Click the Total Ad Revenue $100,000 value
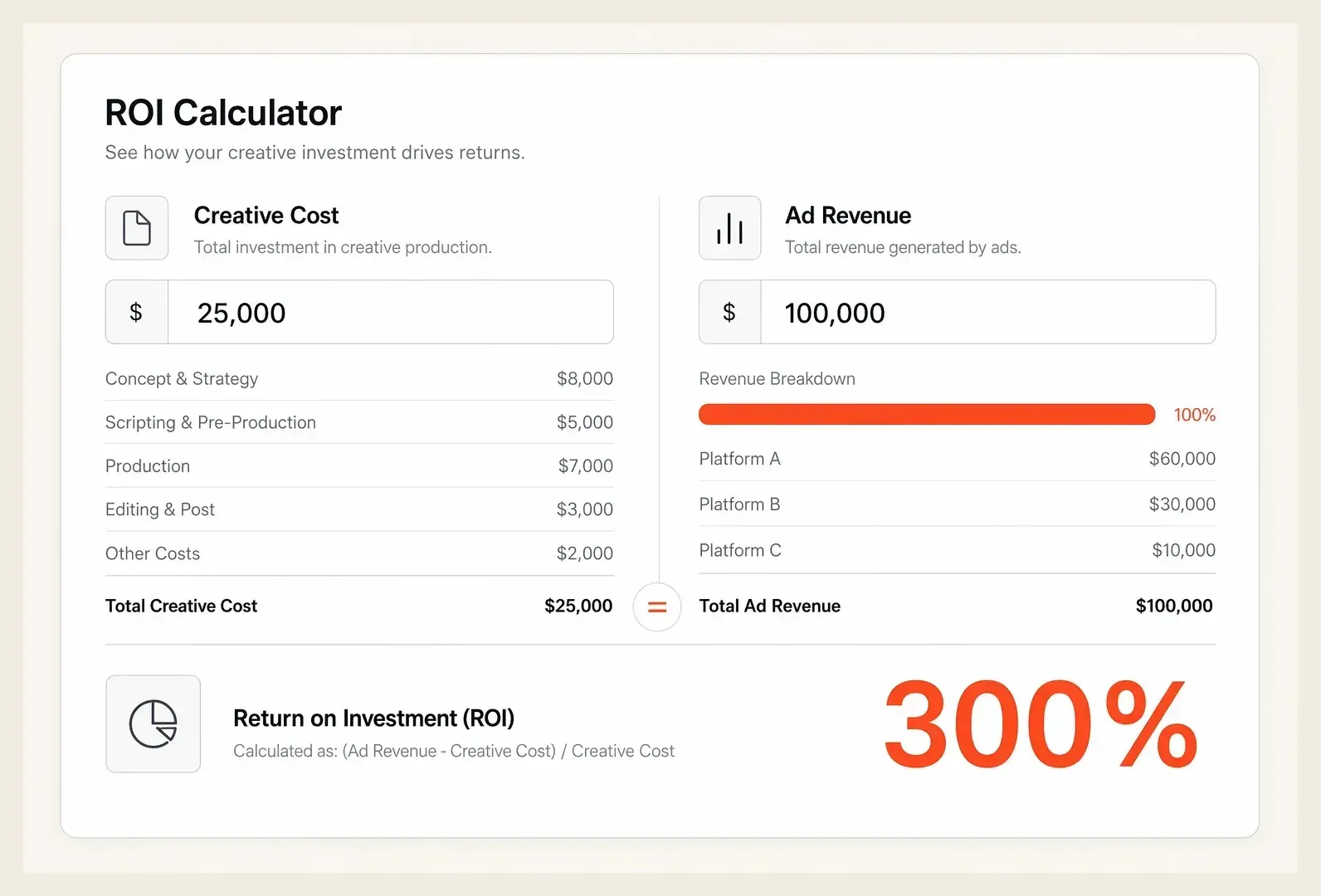 click(x=1174, y=606)
